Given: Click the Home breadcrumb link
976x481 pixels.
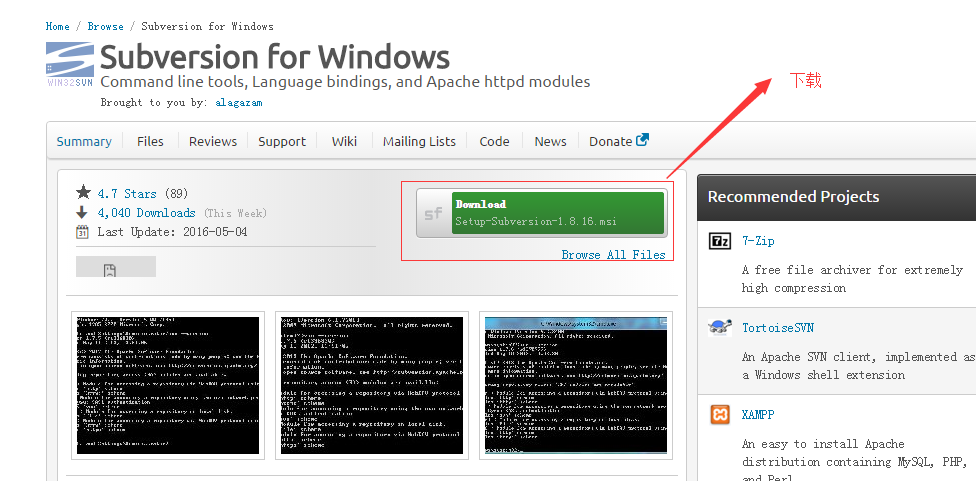Looking at the screenshot, I should [57, 26].
